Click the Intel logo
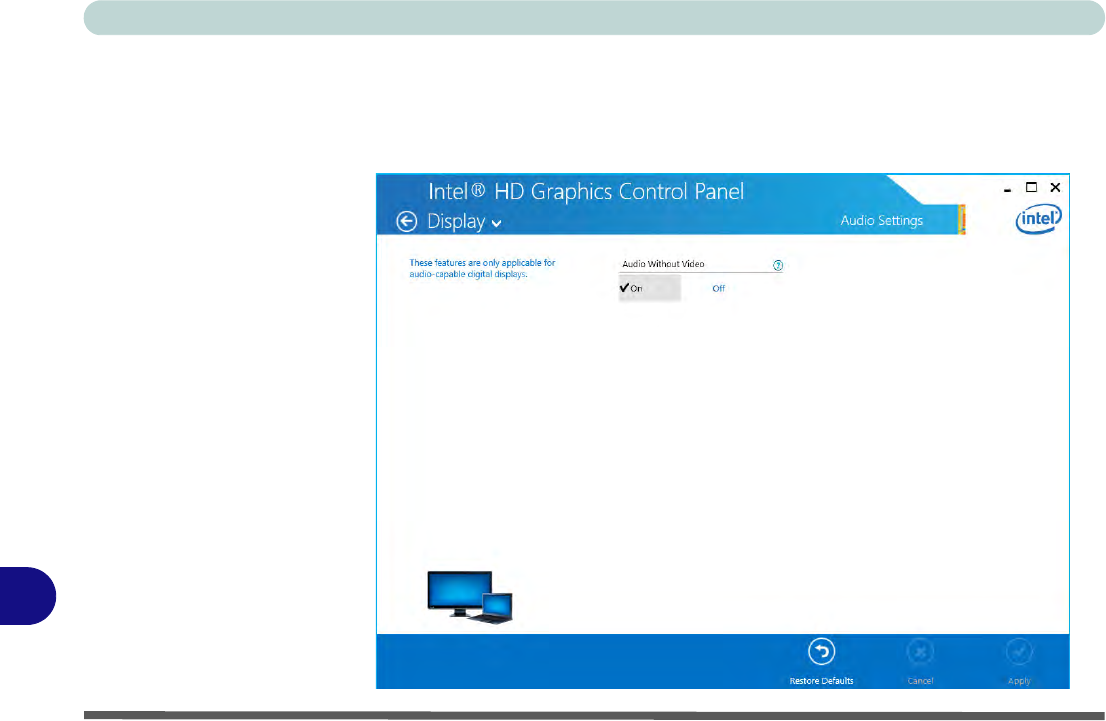This screenshot has height=721, width=1106. pyautogui.click(x=1038, y=219)
